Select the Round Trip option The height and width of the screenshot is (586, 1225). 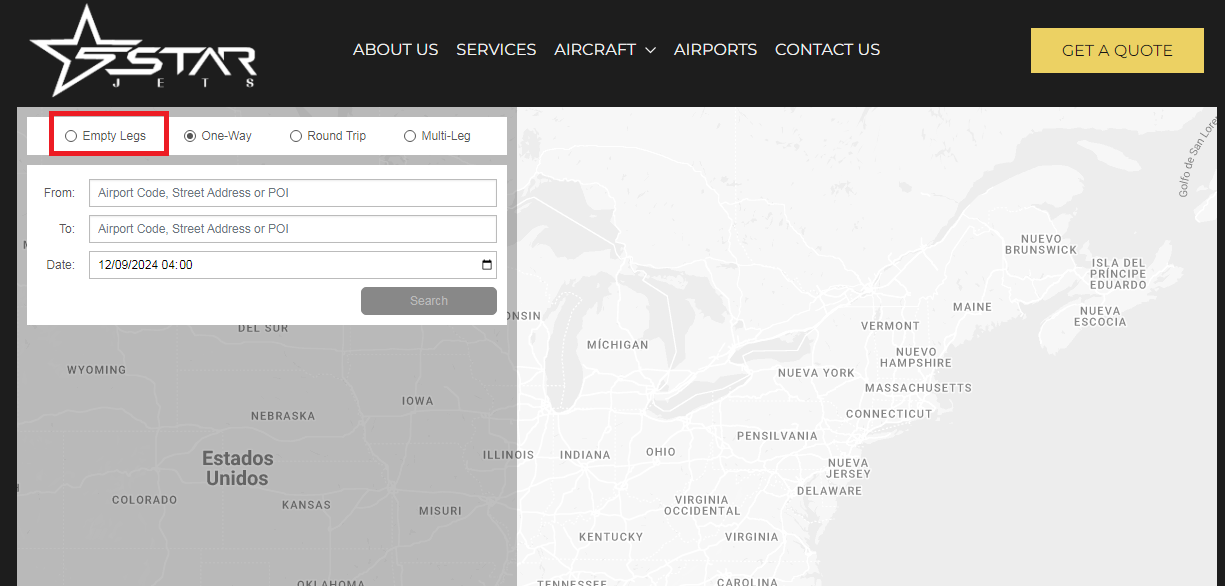tap(295, 135)
